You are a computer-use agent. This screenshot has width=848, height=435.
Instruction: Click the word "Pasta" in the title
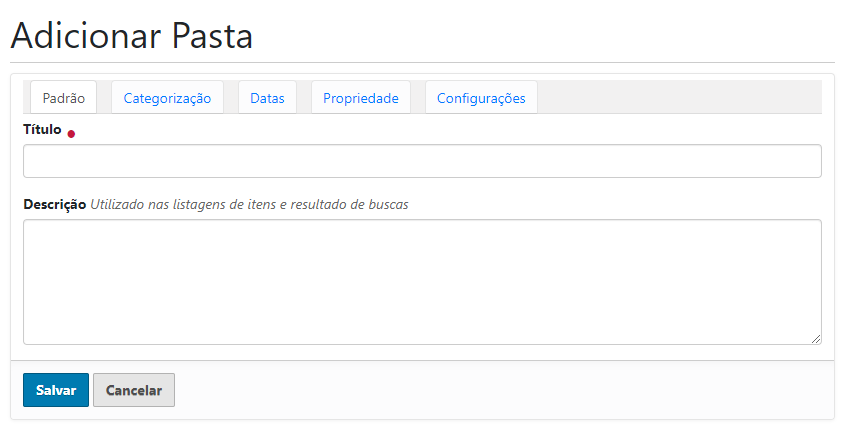(x=212, y=36)
